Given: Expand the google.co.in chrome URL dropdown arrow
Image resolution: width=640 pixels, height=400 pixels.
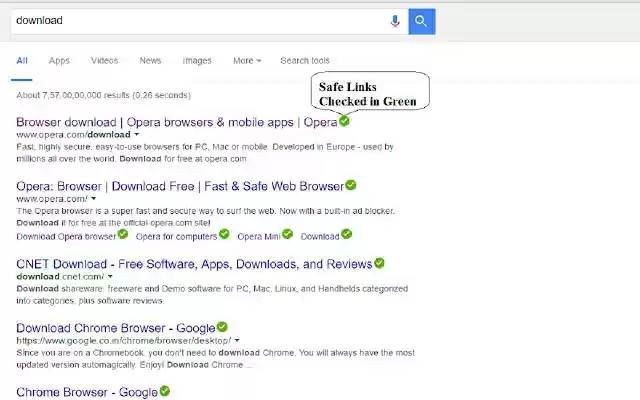Looking at the screenshot, I should [237, 340].
